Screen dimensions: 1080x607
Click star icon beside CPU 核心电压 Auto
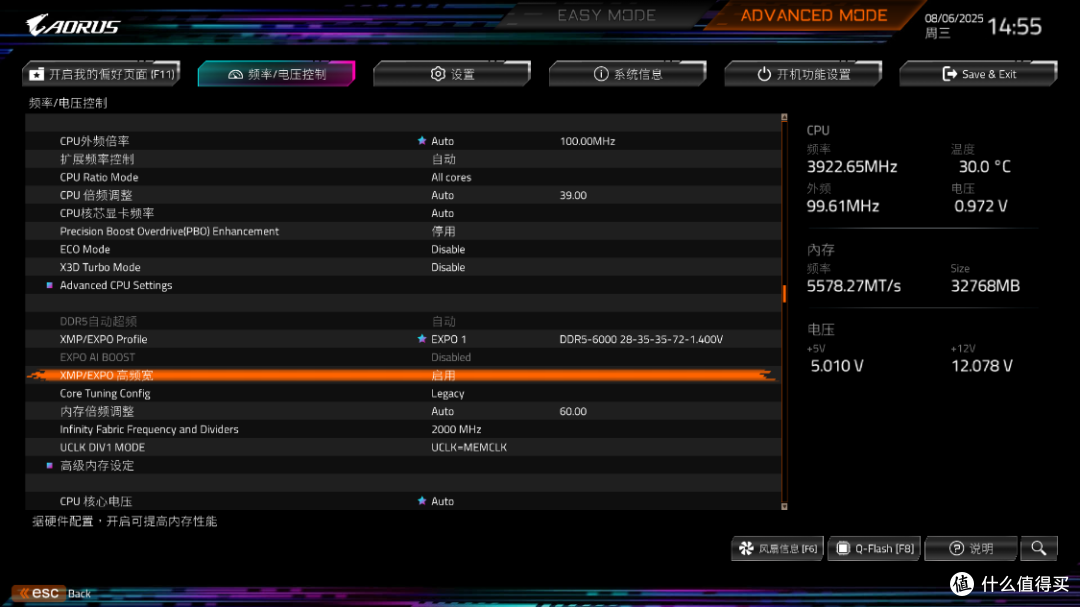click(422, 501)
